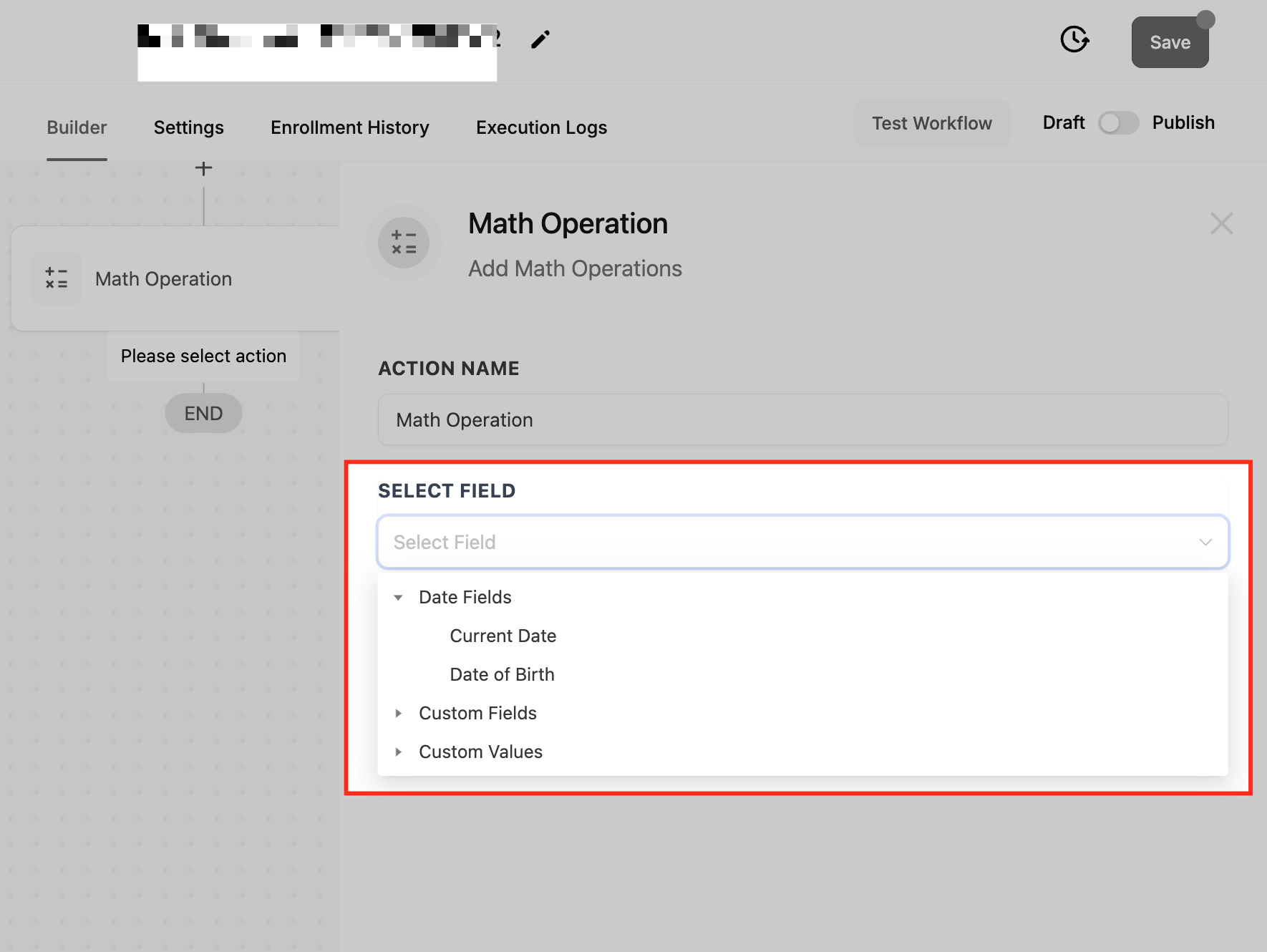Click the Custom Fields group label
The width and height of the screenshot is (1267, 952).
pyautogui.click(x=478, y=713)
